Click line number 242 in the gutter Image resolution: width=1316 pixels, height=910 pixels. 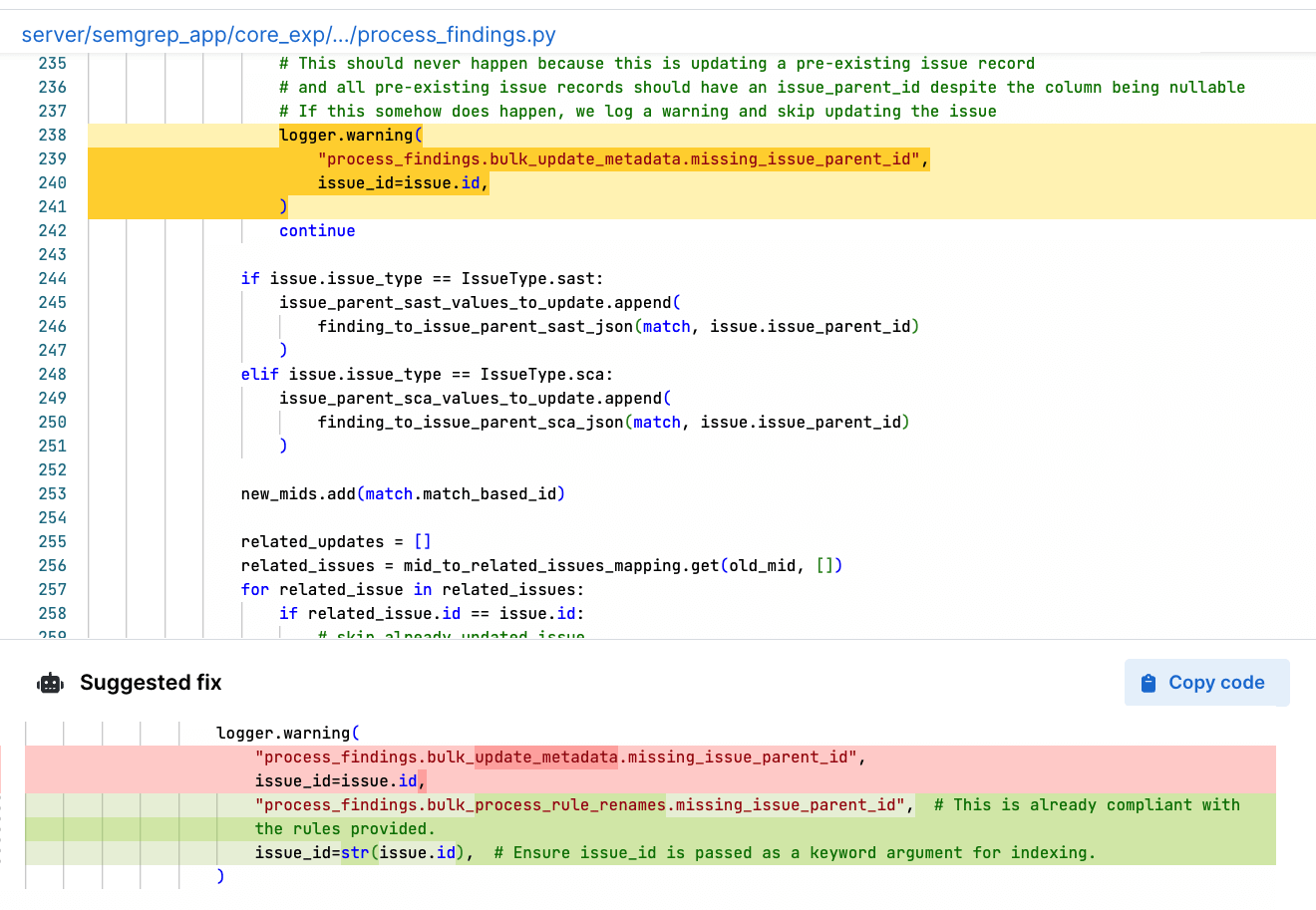pos(52,230)
